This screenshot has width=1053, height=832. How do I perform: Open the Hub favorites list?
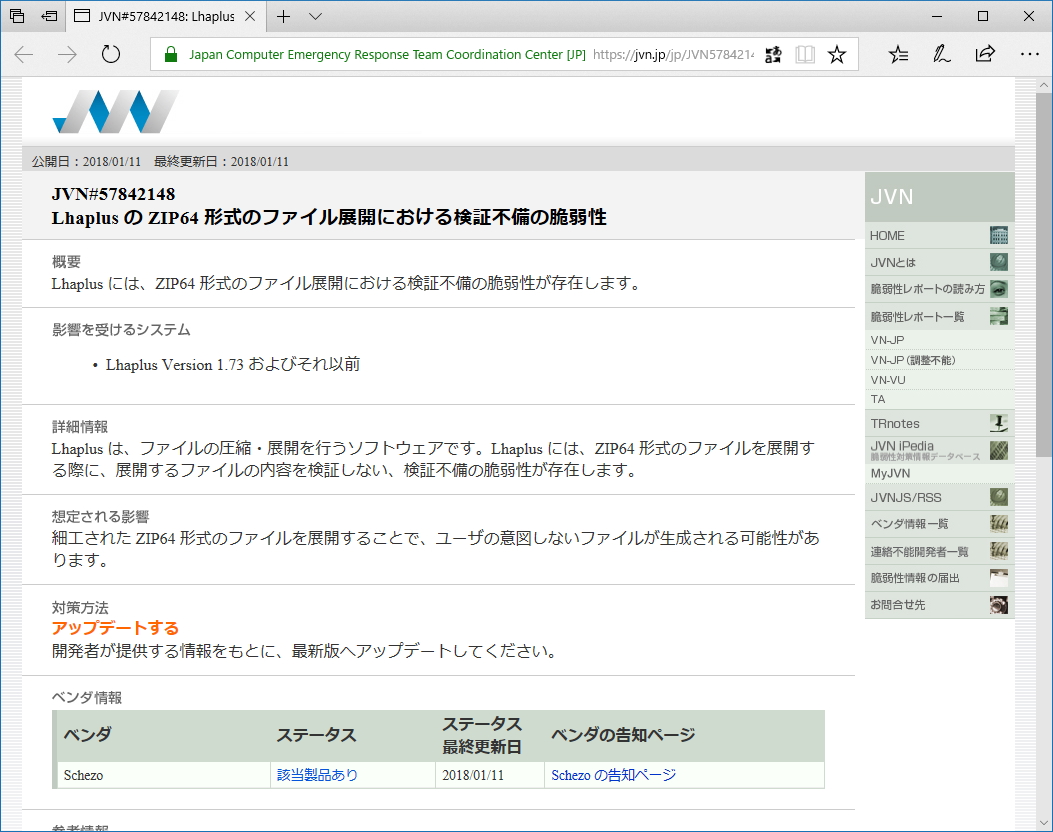coord(898,54)
